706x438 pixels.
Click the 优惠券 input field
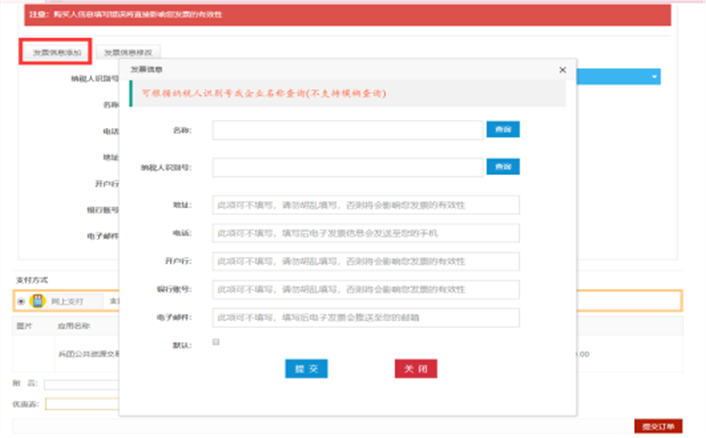pyautogui.click(x=80, y=404)
